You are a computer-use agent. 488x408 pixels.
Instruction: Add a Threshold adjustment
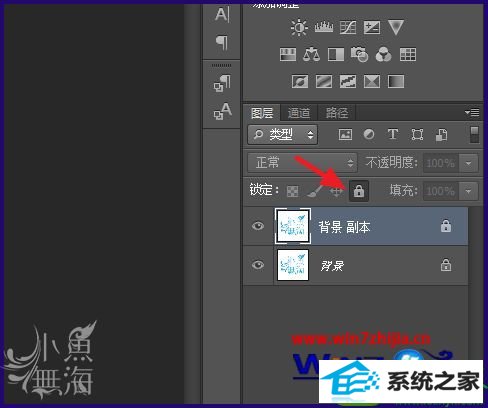coord(348,81)
